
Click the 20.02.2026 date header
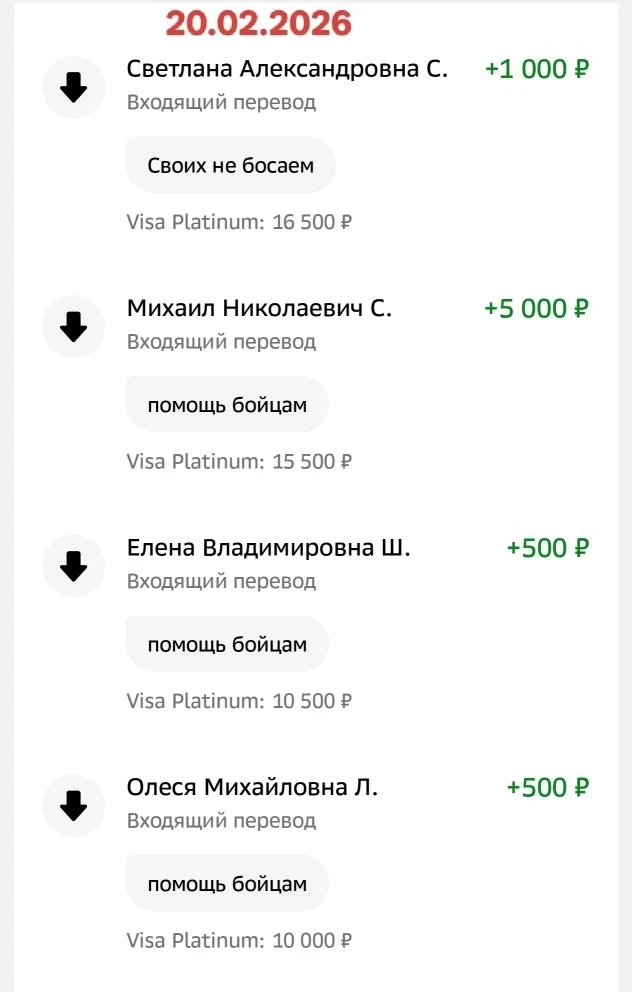pyautogui.click(x=259, y=23)
